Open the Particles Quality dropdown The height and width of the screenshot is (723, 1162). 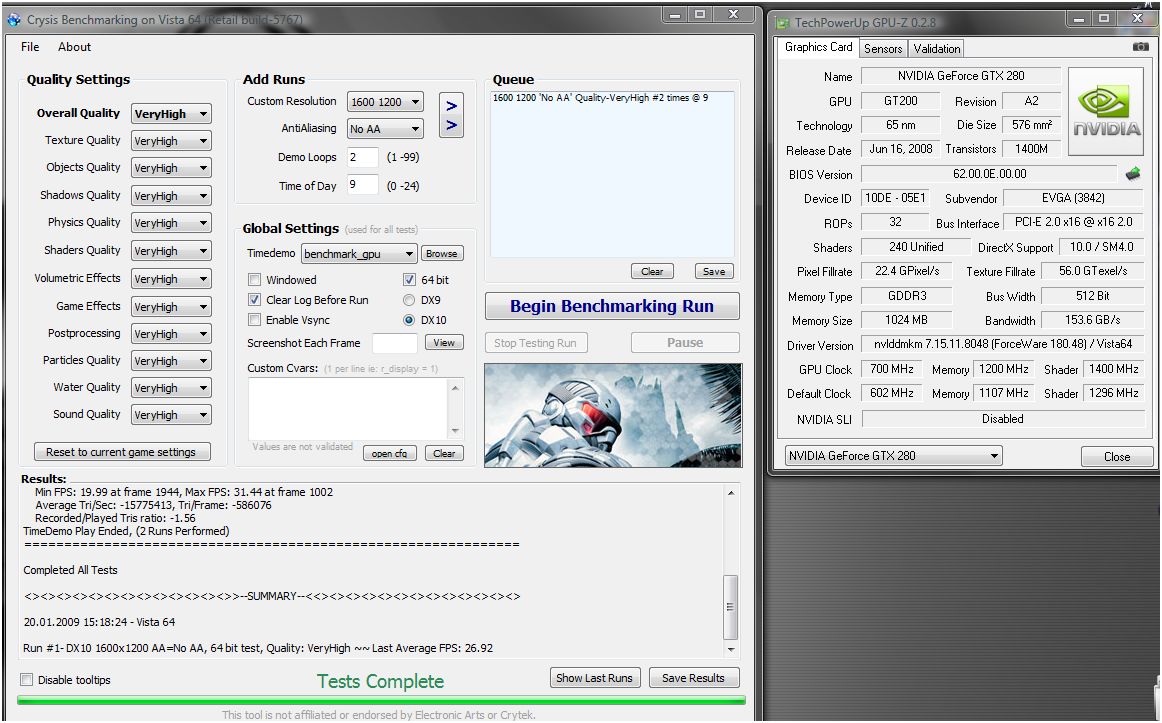(171, 361)
